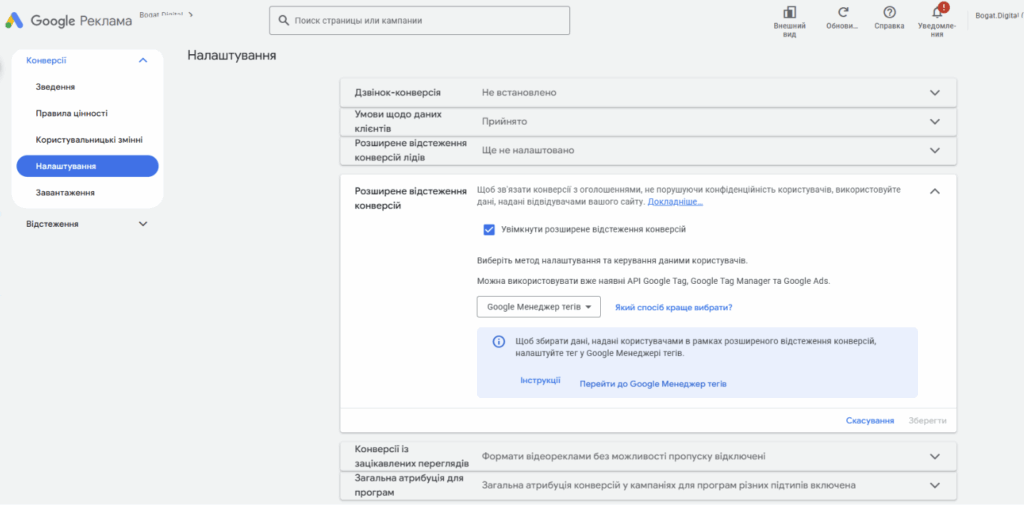Expand Розширене відстеження конверсій лідів row
Screen dimensions: 1024x505
point(935,150)
